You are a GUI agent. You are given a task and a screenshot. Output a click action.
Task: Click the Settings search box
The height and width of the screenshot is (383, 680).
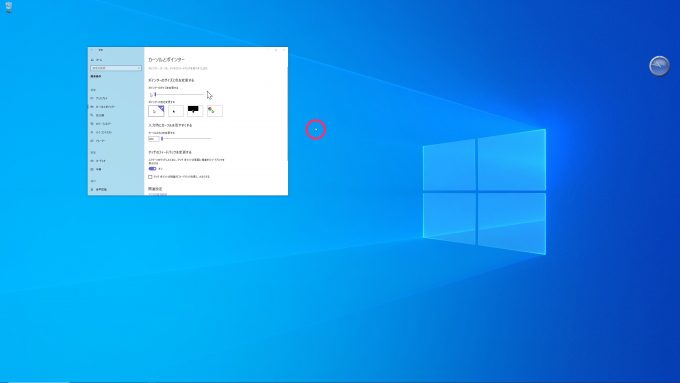click(x=116, y=68)
